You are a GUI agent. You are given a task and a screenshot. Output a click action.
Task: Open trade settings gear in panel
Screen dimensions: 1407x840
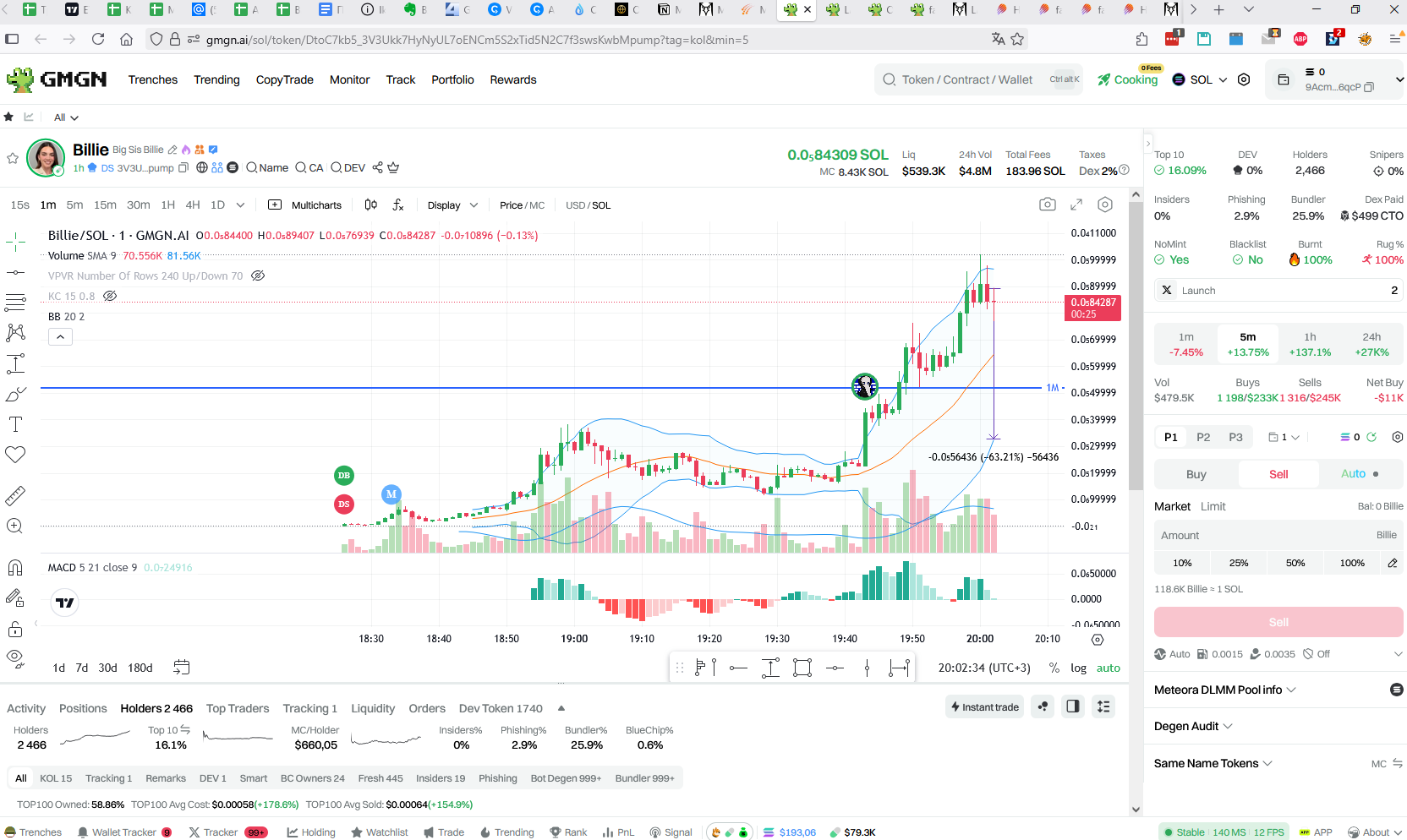tap(1398, 437)
